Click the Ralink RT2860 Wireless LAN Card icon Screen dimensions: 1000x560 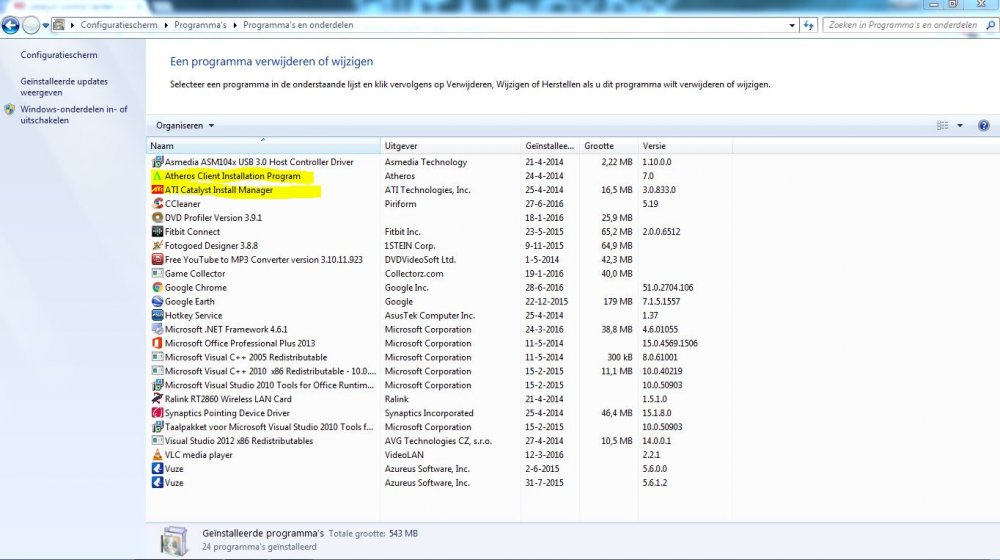[x=157, y=399]
